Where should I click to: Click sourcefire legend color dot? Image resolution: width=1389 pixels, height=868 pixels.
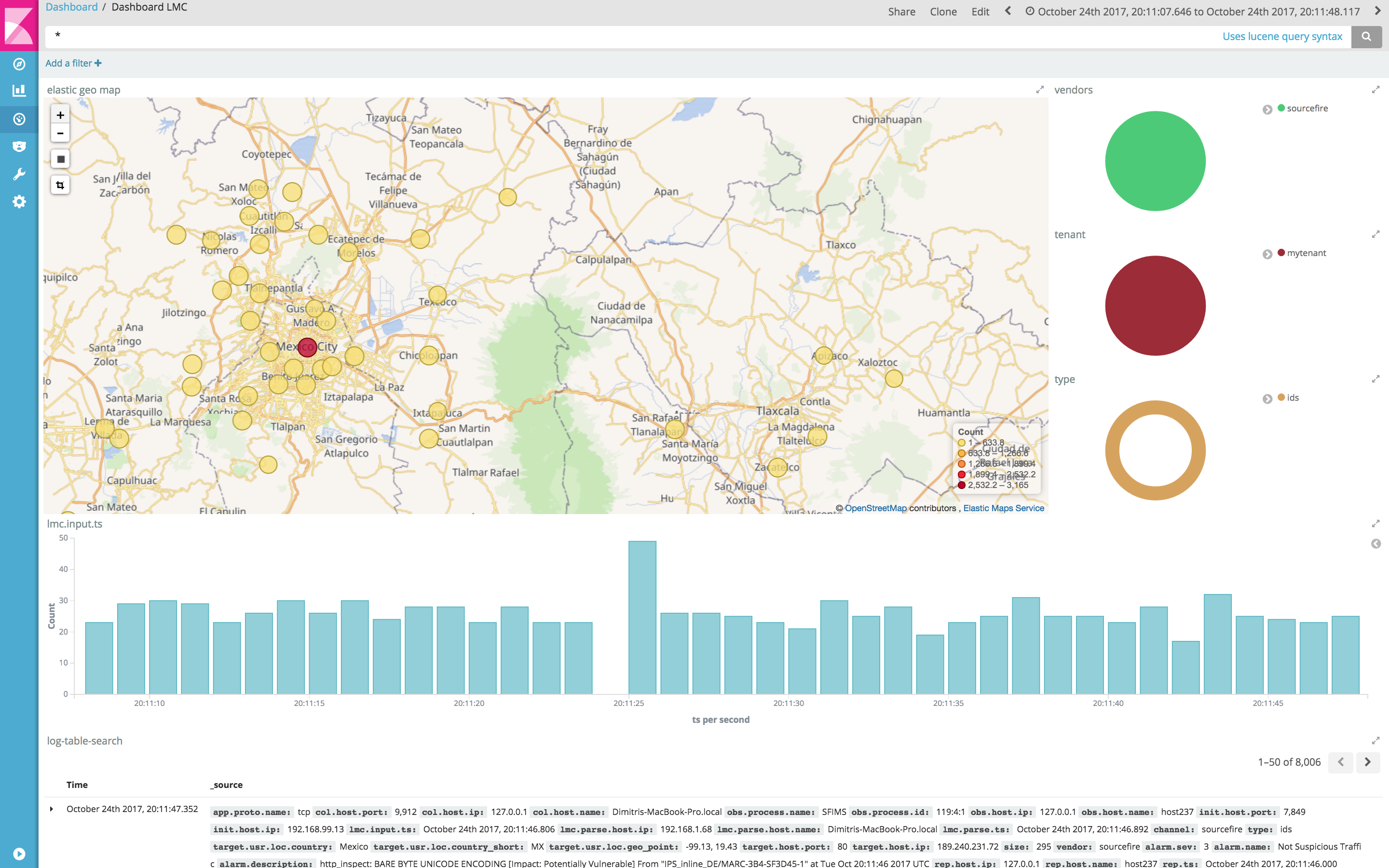pos(1281,108)
